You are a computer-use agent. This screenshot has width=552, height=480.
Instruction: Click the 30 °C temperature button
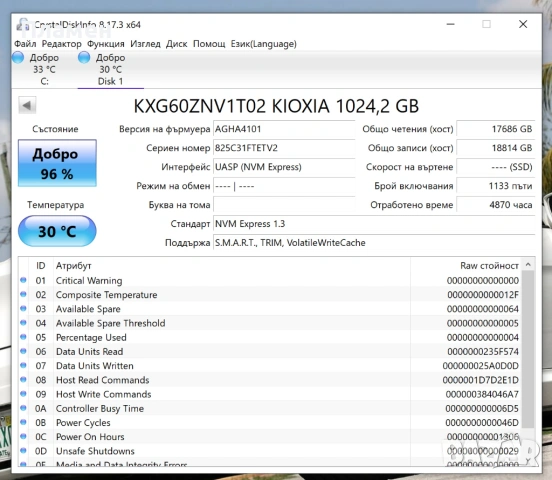57,231
